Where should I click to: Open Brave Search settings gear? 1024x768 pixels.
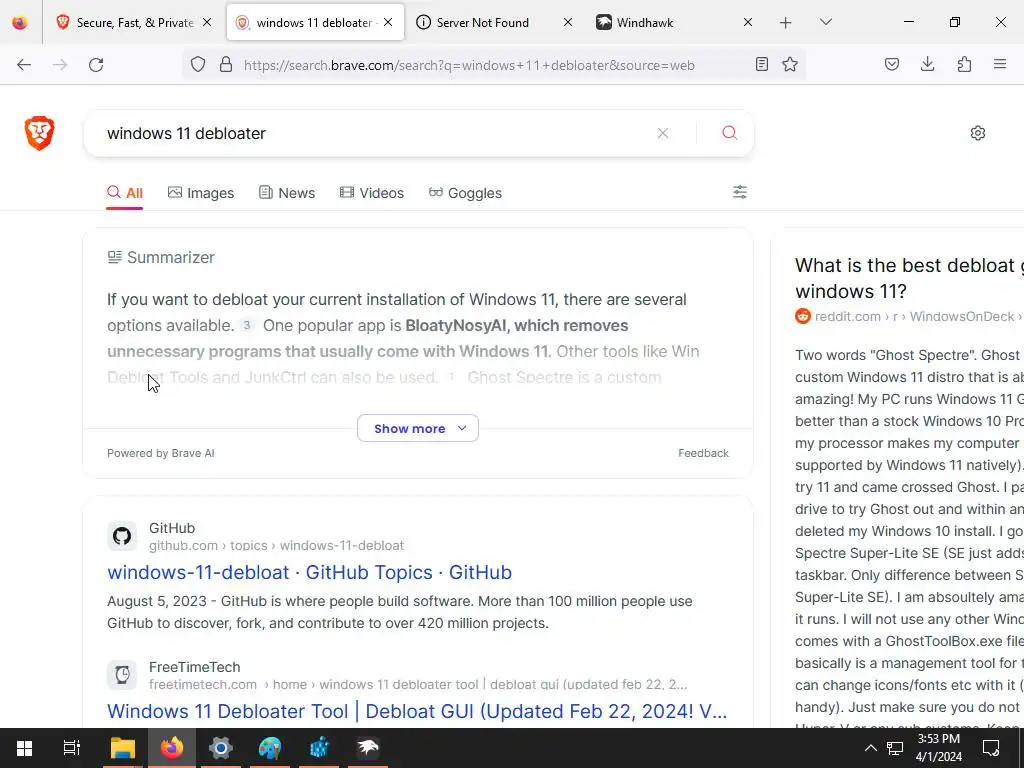tap(978, 133)
